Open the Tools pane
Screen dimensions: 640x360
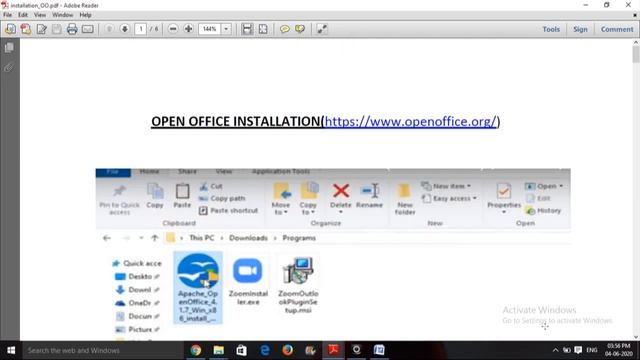(x=551, y=29)
